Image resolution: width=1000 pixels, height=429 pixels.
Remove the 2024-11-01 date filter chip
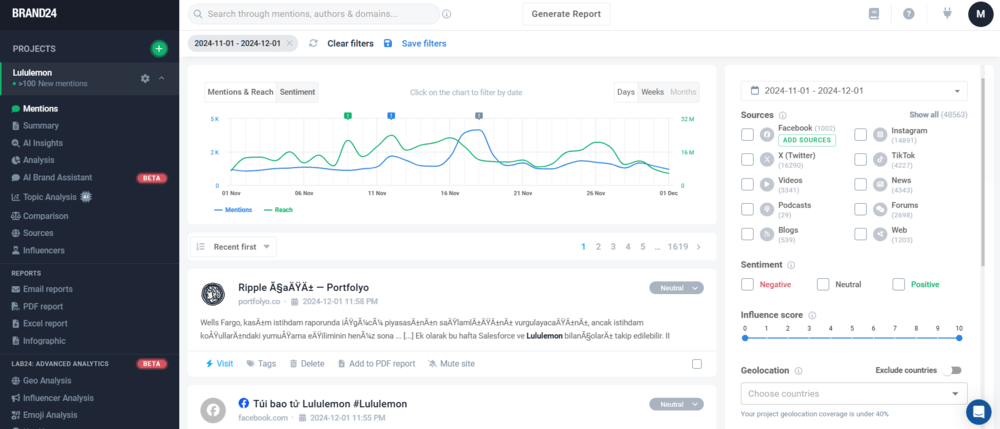tap(289, 43)
